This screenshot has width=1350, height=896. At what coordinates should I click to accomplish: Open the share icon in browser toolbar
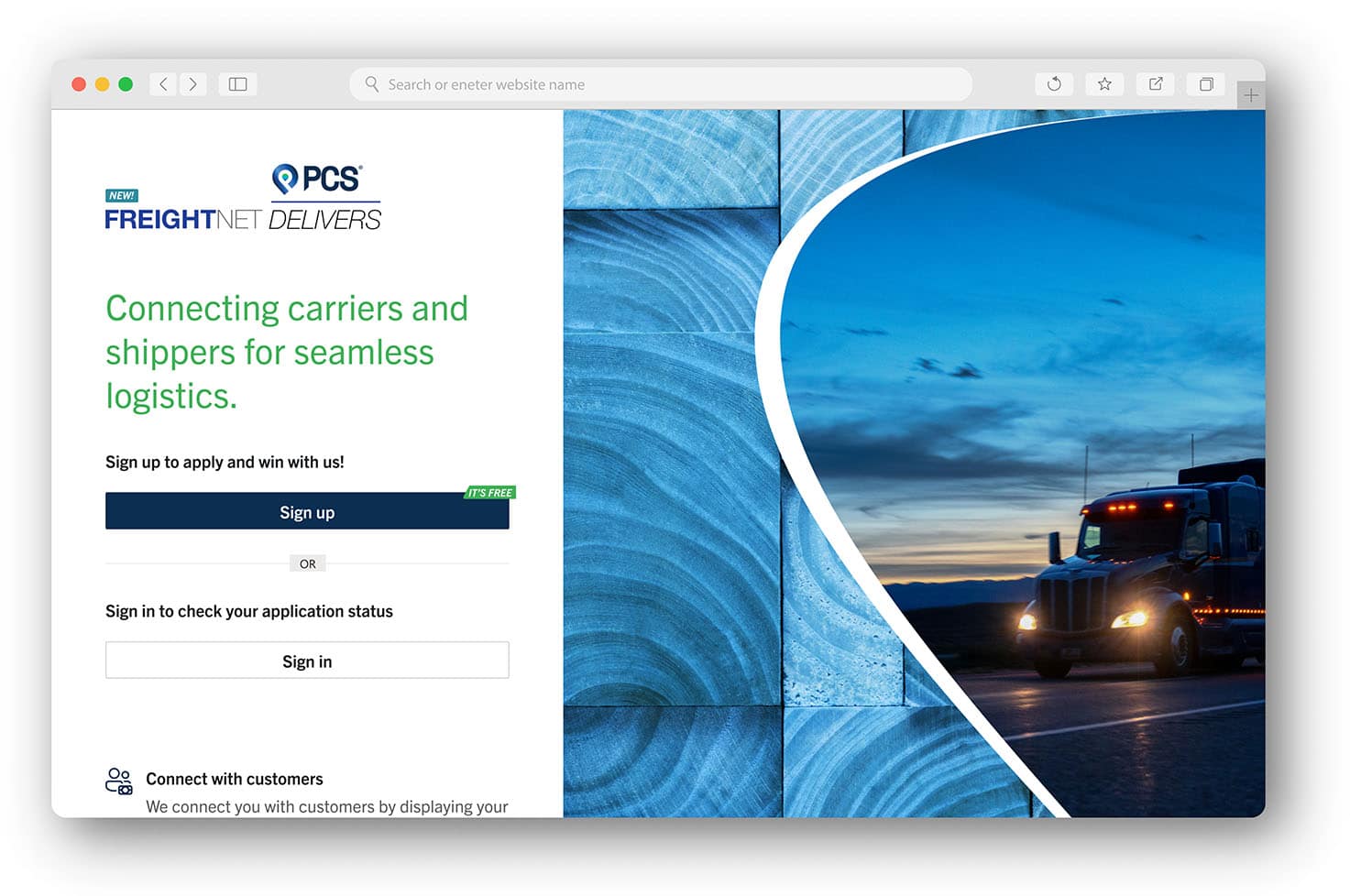click(1156, 84)
